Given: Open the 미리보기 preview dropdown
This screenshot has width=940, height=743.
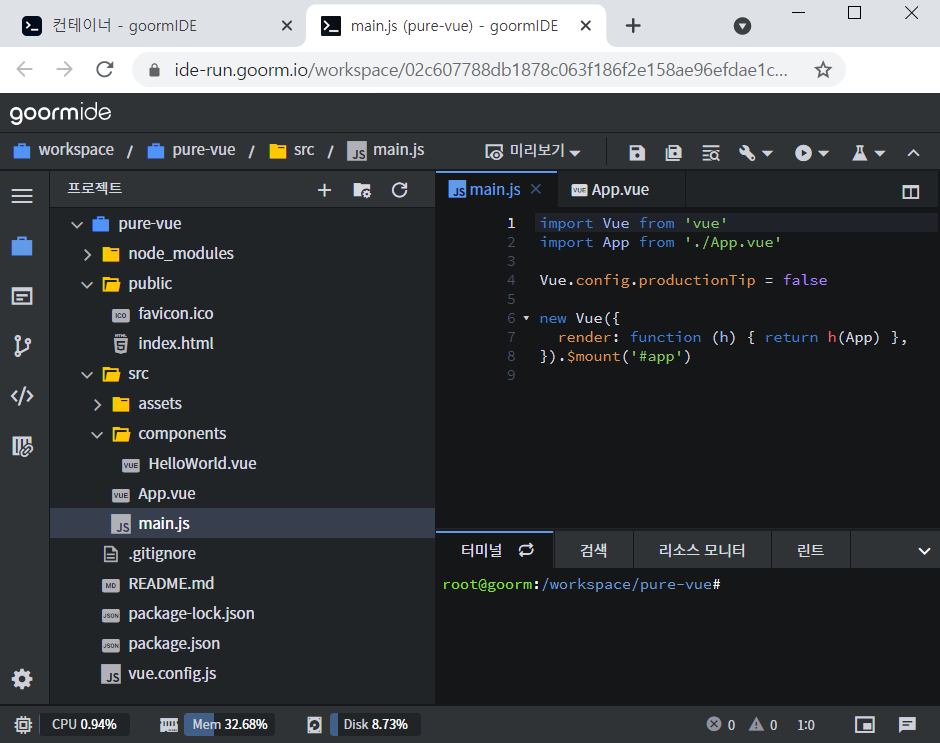Looking at the screenshot, I should (533, 151).
